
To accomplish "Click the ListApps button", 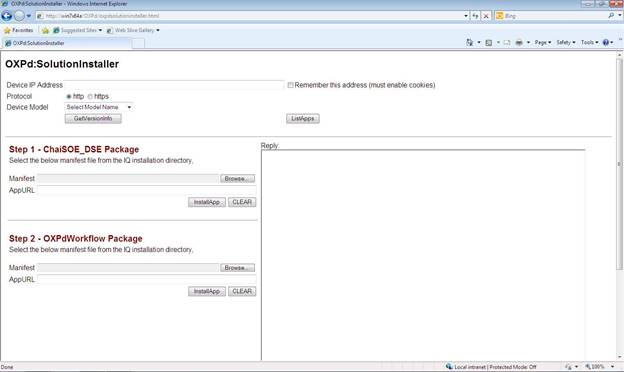I will pyautogui.click(x=302, y=119).
